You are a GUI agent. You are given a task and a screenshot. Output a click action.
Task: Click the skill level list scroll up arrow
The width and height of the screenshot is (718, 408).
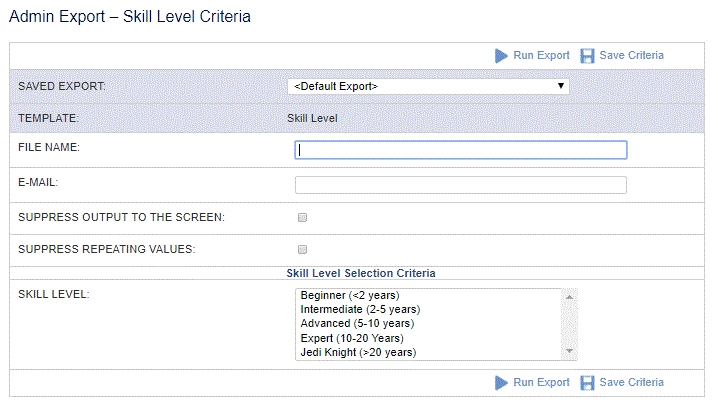pyautogui.click(x=569, y=297)
